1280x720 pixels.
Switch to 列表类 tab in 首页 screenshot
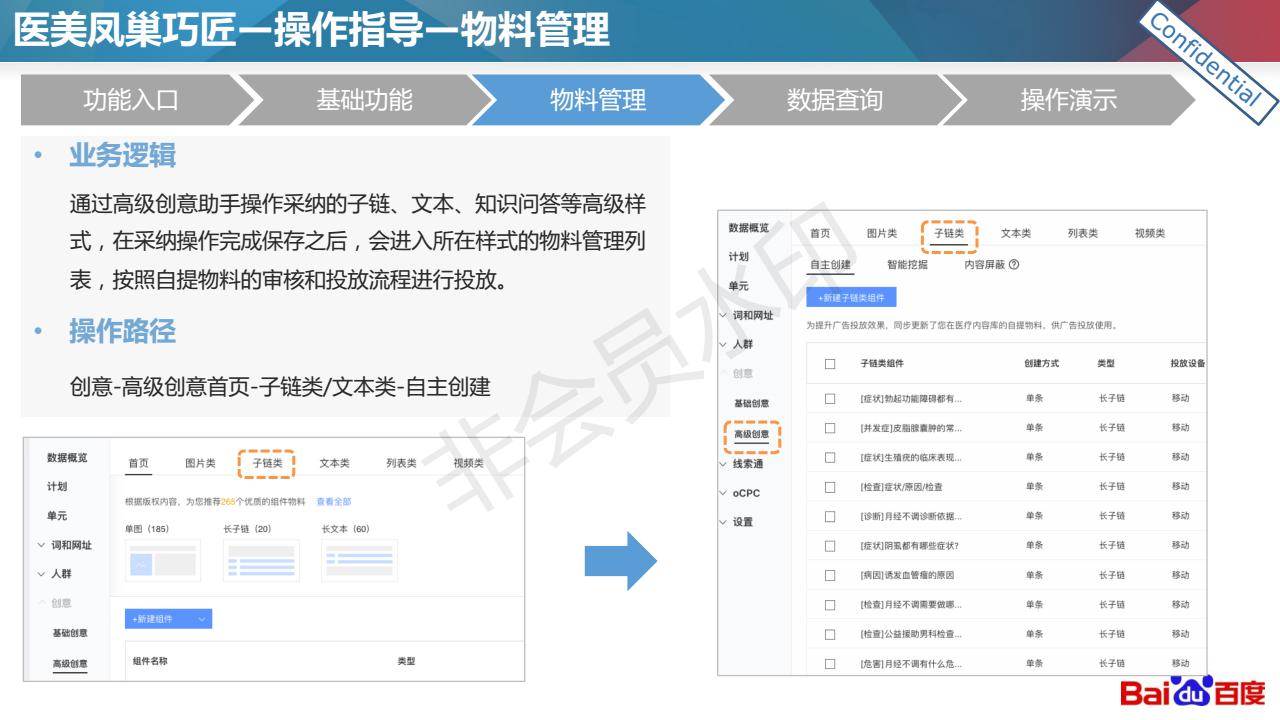[x=401, y=463]
